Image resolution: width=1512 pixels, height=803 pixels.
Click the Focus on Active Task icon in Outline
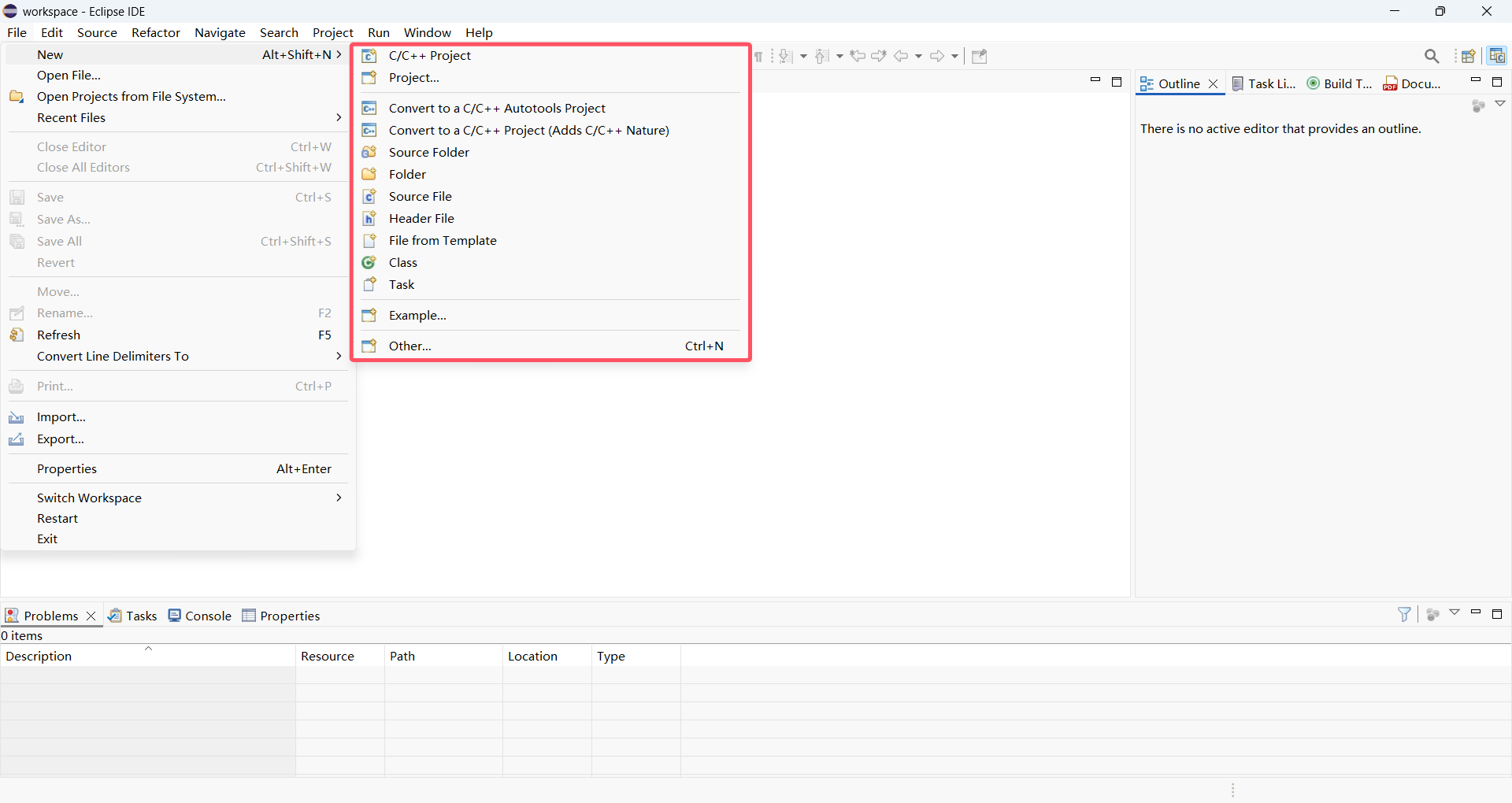tap(1478, 105)
